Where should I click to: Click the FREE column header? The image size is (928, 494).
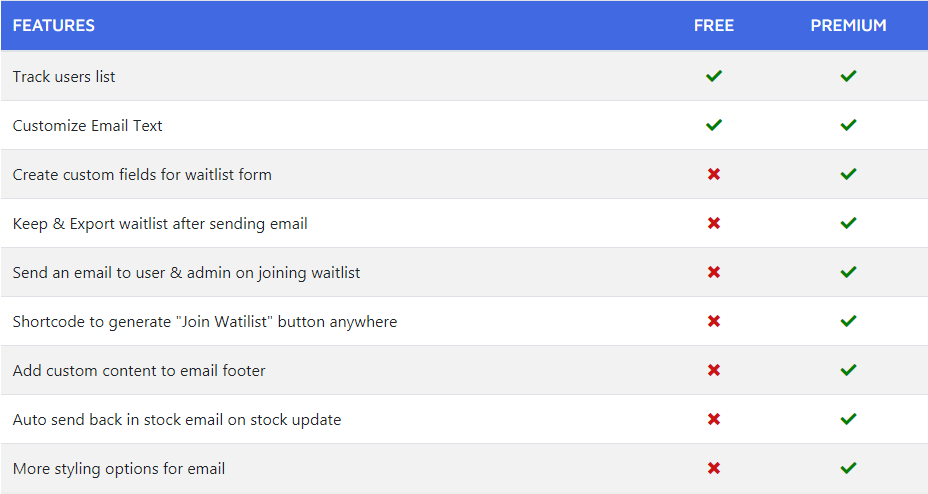[x=714, y=26]
